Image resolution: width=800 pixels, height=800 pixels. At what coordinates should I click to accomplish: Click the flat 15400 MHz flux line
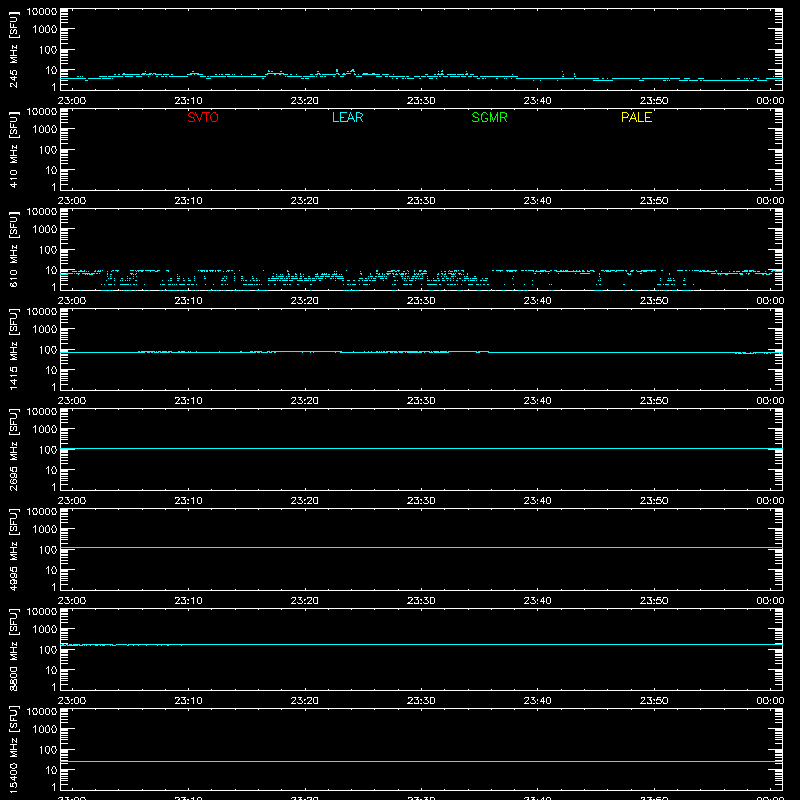[421, 761]
